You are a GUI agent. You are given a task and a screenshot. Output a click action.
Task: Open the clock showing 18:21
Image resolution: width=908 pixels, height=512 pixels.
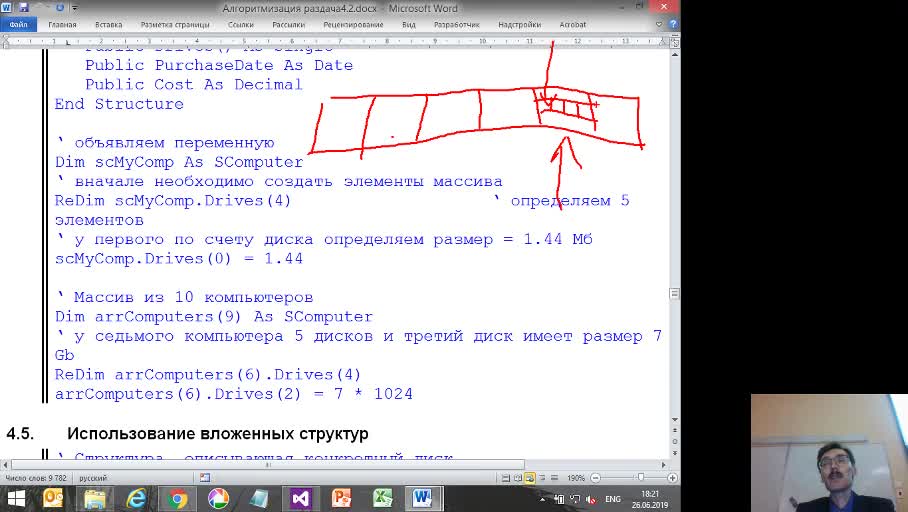coord(650,499)
